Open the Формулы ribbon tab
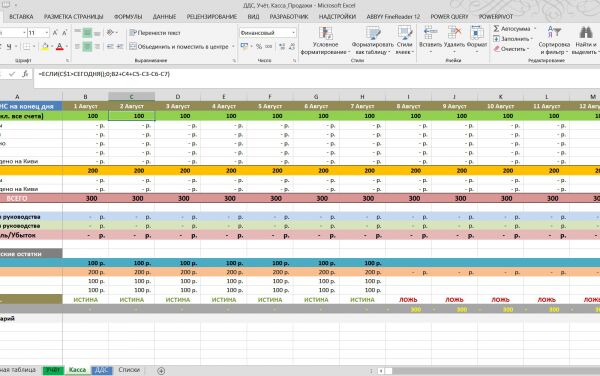This screenshot has width=600, height=376. pyautogui.click(x=128, y=17)
